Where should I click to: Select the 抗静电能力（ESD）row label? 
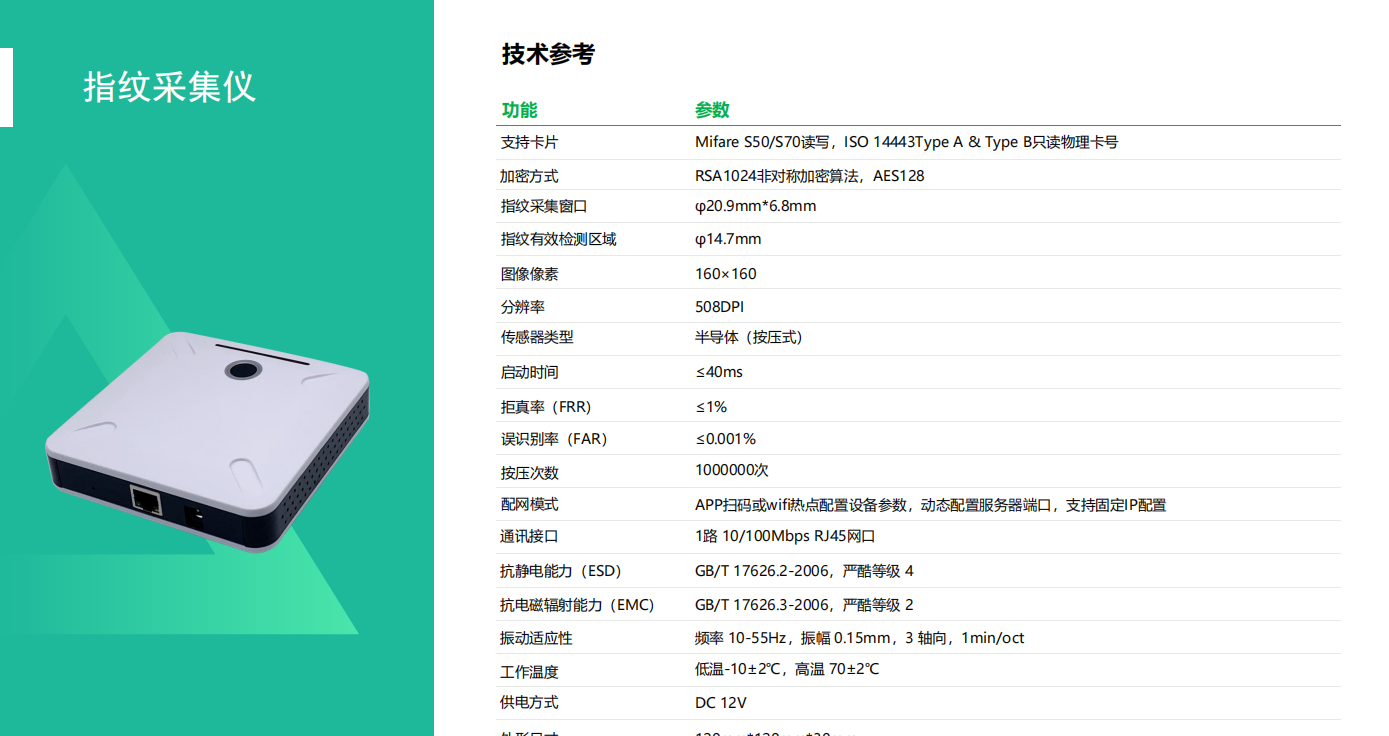tap(561, 571)
